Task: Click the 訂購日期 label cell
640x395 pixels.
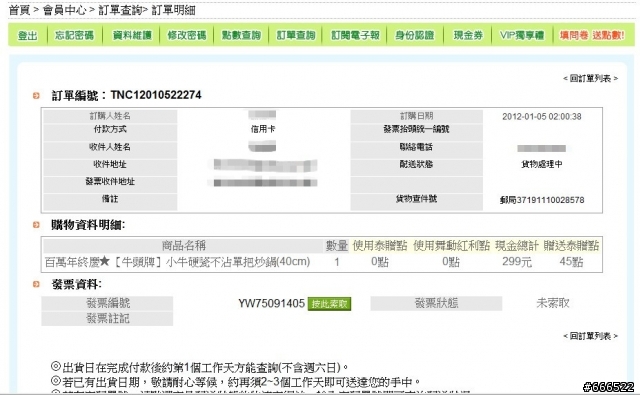Action: click(x=416, y=116)
